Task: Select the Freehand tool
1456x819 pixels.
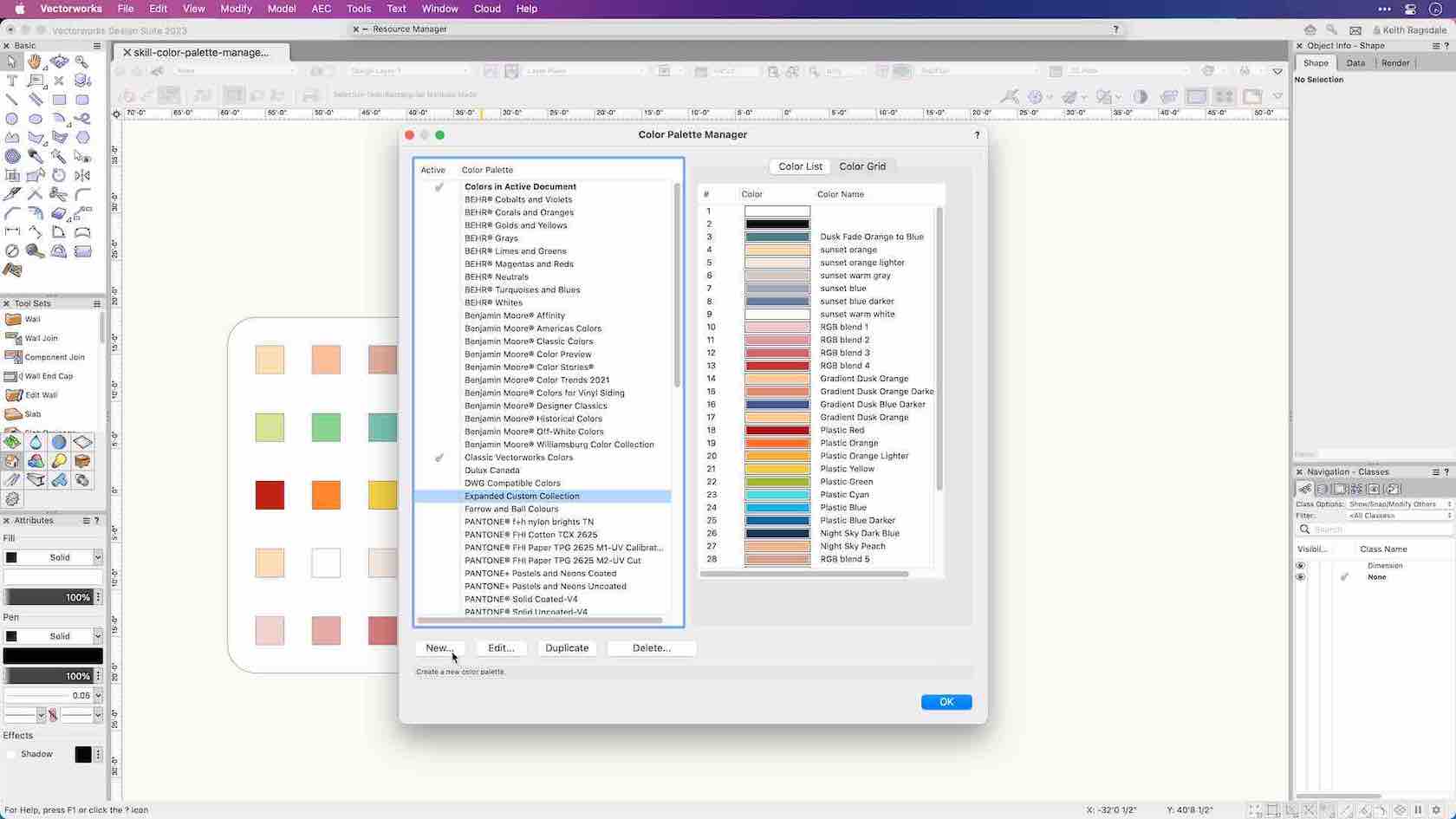Action: pyautogui.click(x=82, y=119)
